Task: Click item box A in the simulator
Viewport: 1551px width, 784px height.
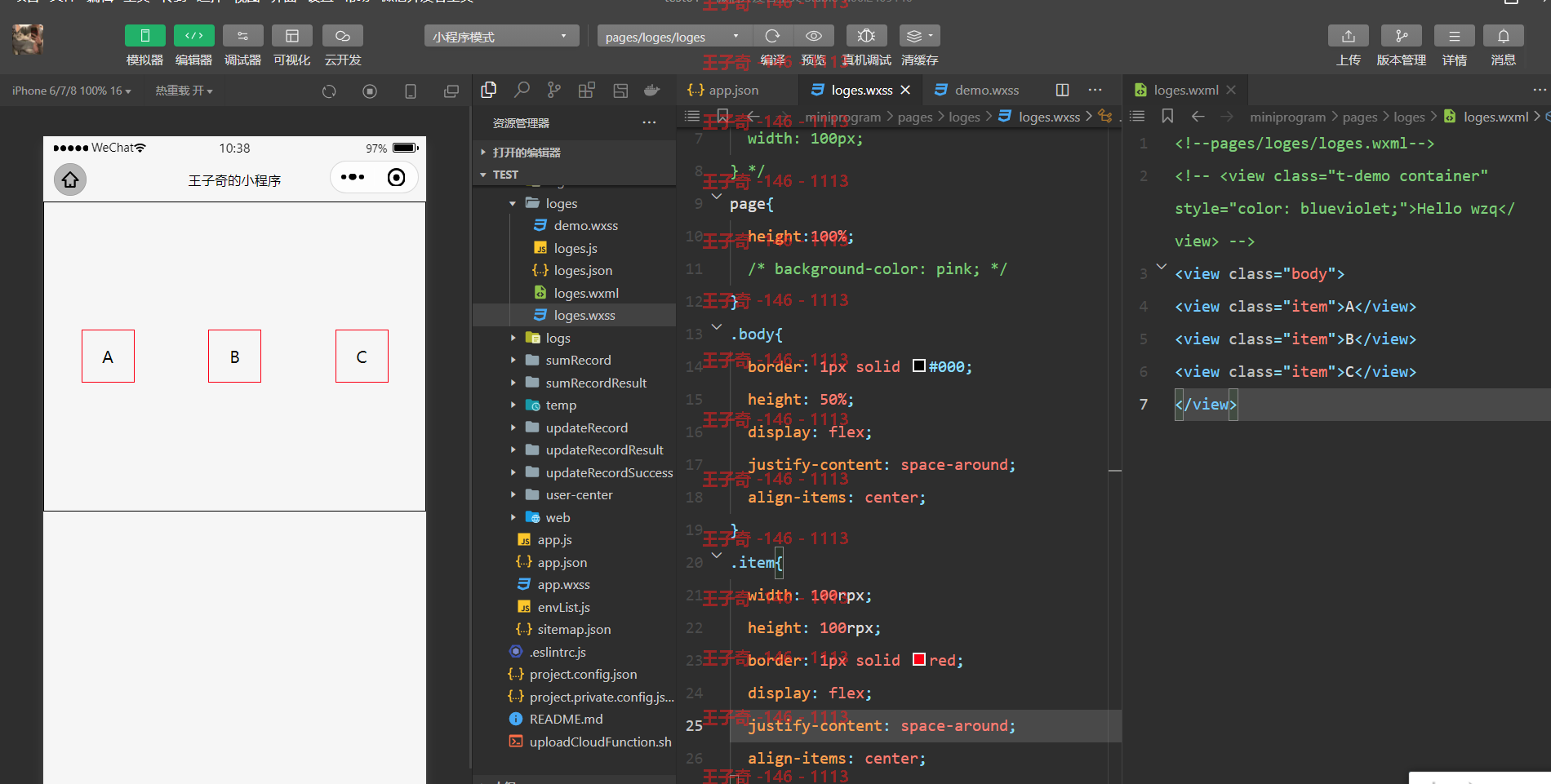Action: (x=108, y=357)
